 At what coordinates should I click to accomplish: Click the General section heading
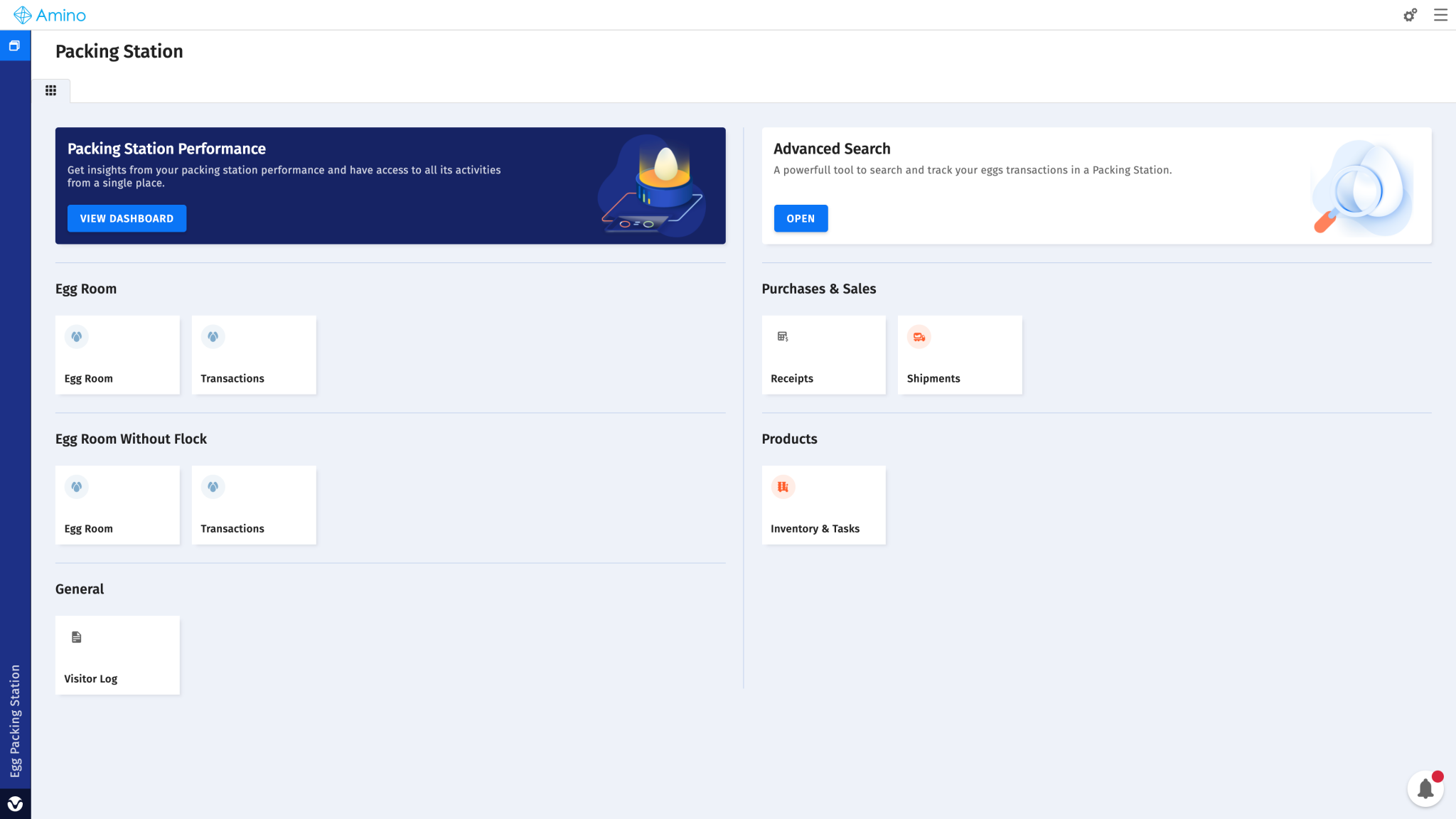click(x=80, y=589)
